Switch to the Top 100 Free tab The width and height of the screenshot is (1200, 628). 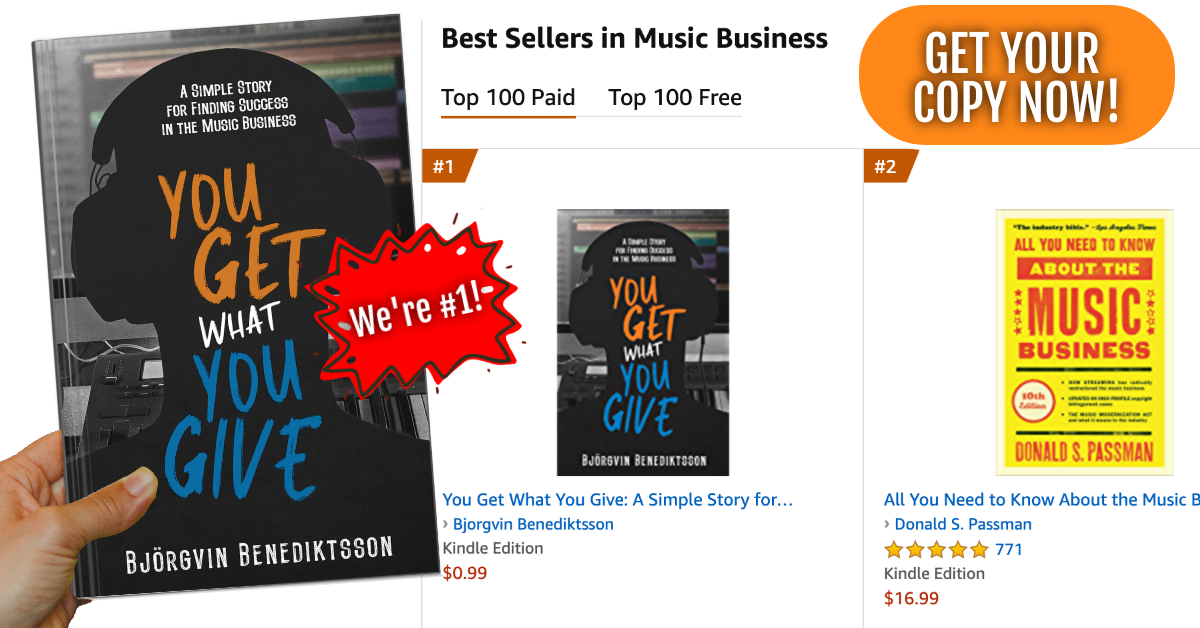[675, 98]
